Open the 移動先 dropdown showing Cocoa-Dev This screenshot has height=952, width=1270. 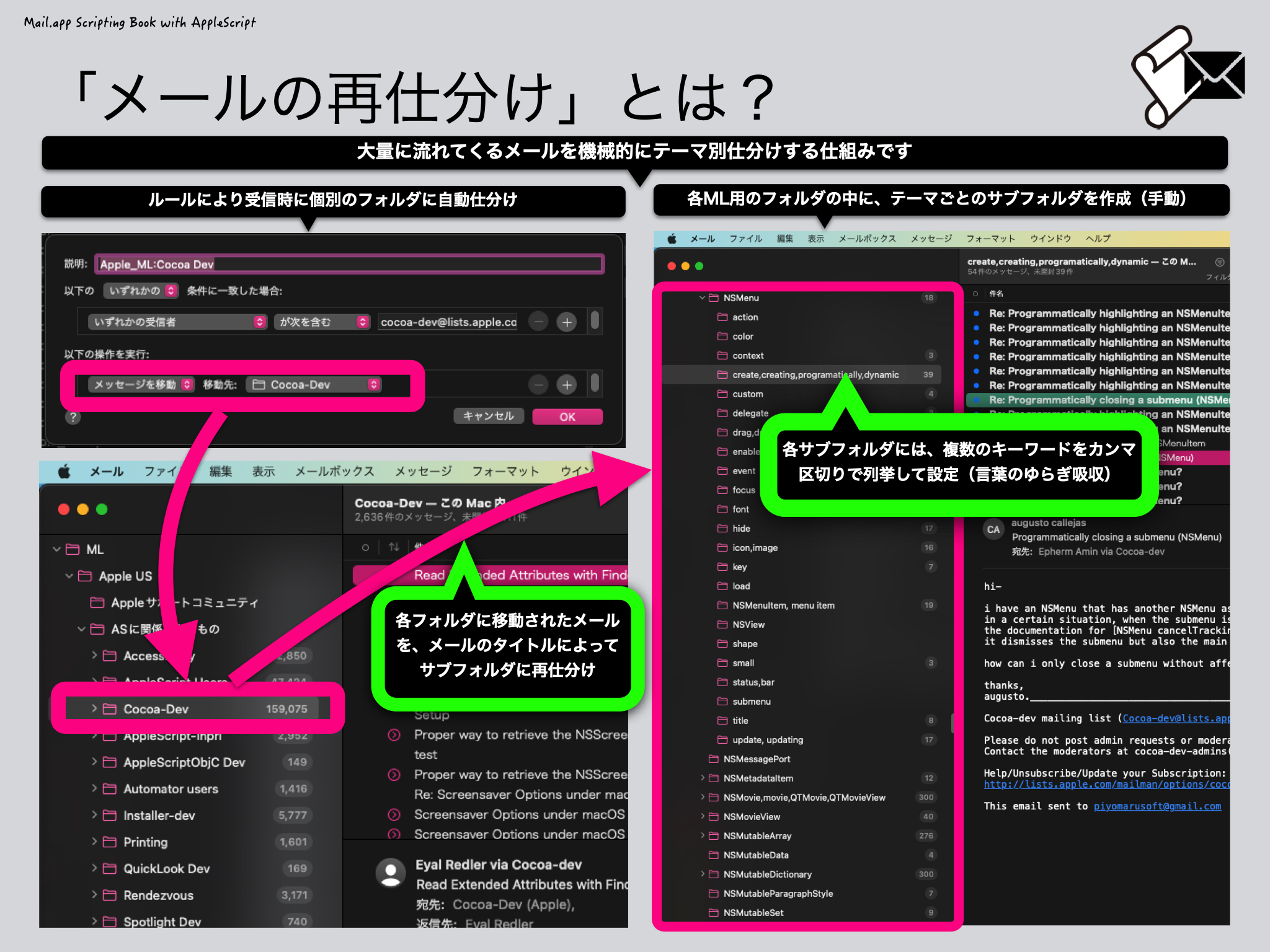click(x=315, y=384)
